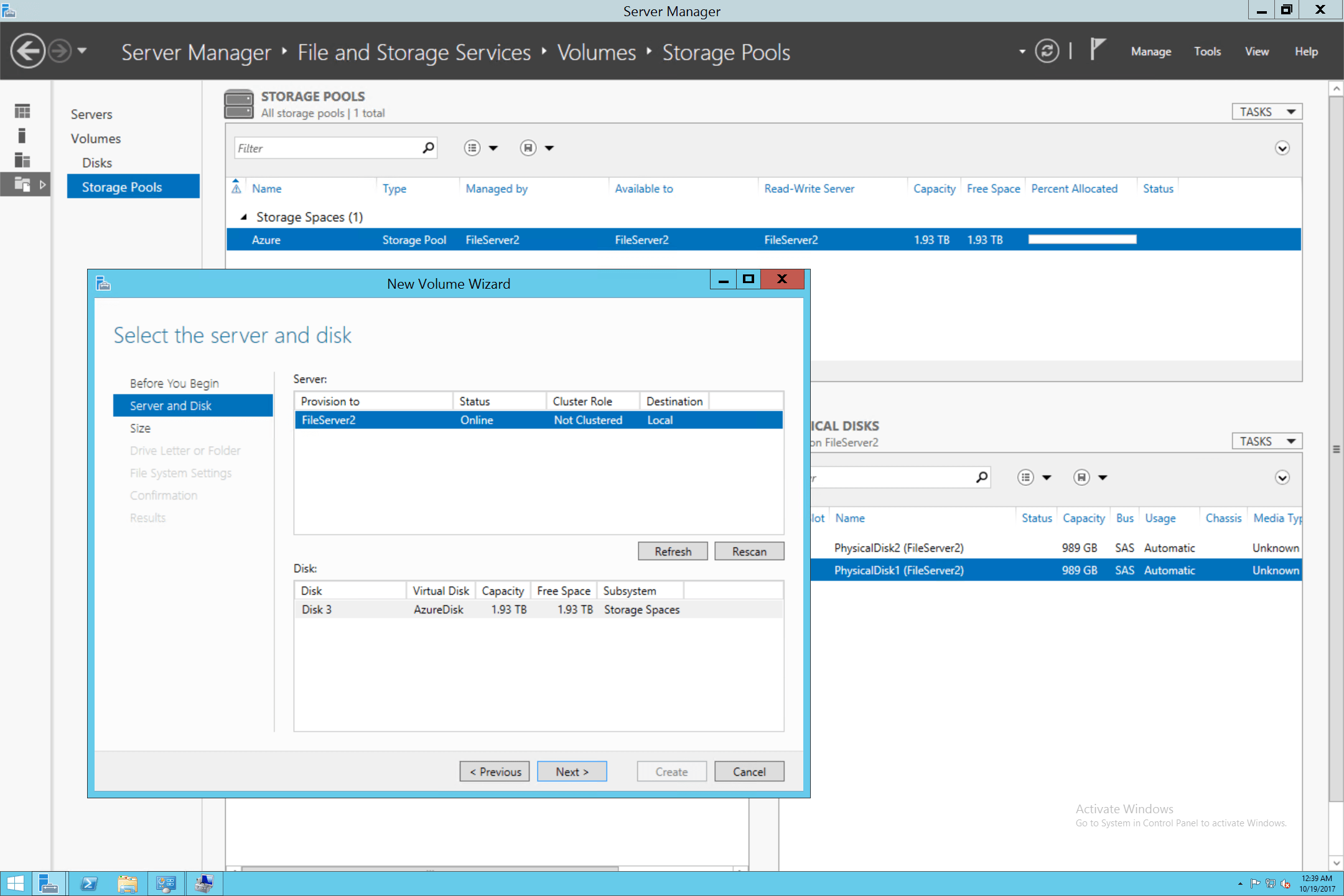1344x896 pixels.
Task: Open the Tools menu
Action: coord(1207,51)
